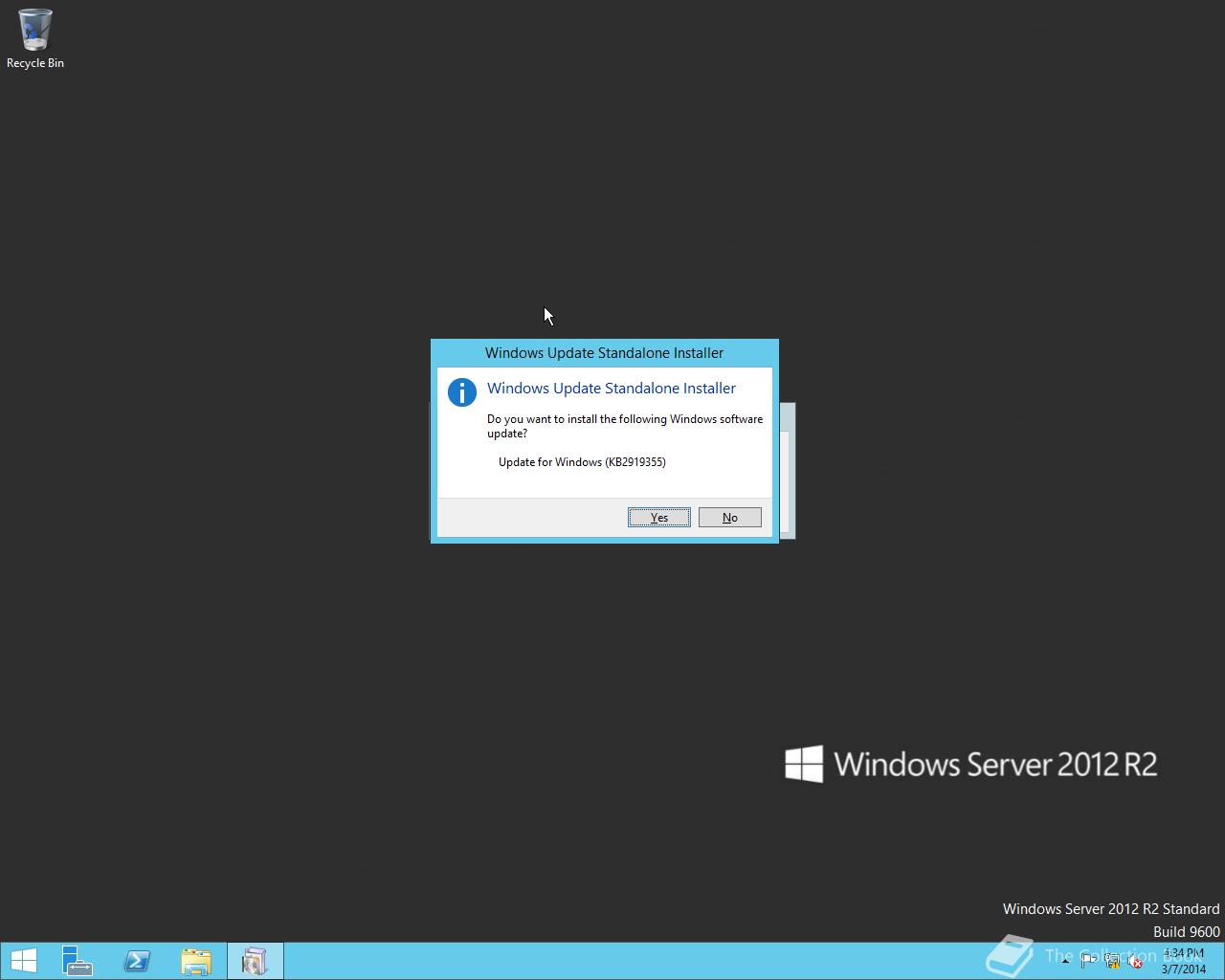The height and width of the screenshot is (980, 1225).
Task: Open File Explorer from the taskbar
Action: (196, 961)
